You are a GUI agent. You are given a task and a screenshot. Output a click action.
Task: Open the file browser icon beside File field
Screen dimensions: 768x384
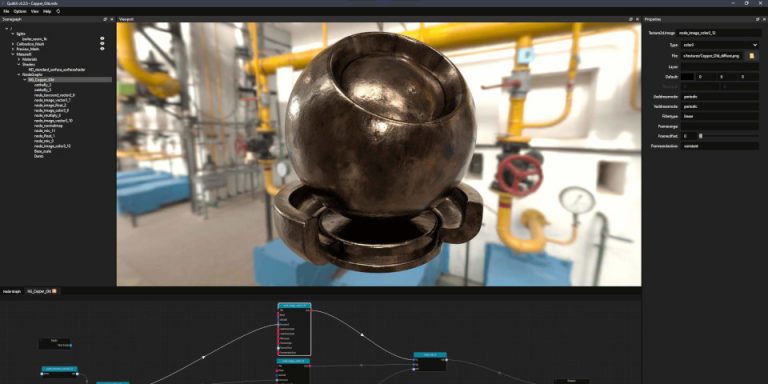pos(752,56)
